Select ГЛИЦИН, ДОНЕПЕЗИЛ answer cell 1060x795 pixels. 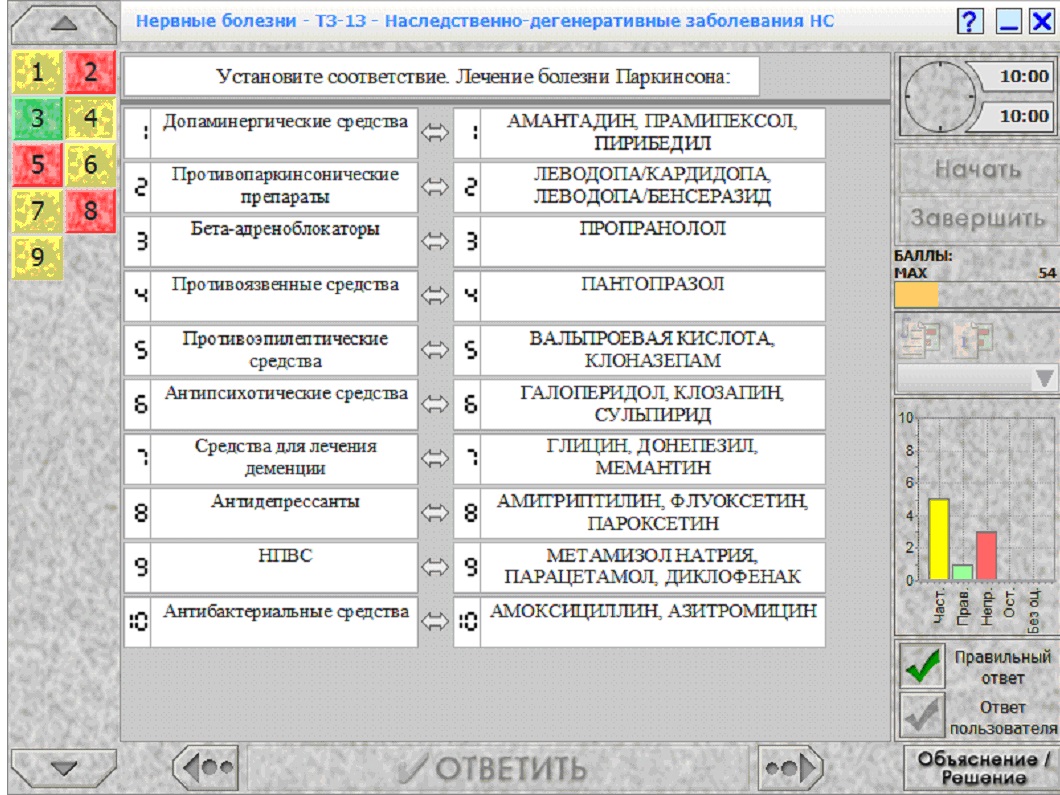(x=640, y=458)
